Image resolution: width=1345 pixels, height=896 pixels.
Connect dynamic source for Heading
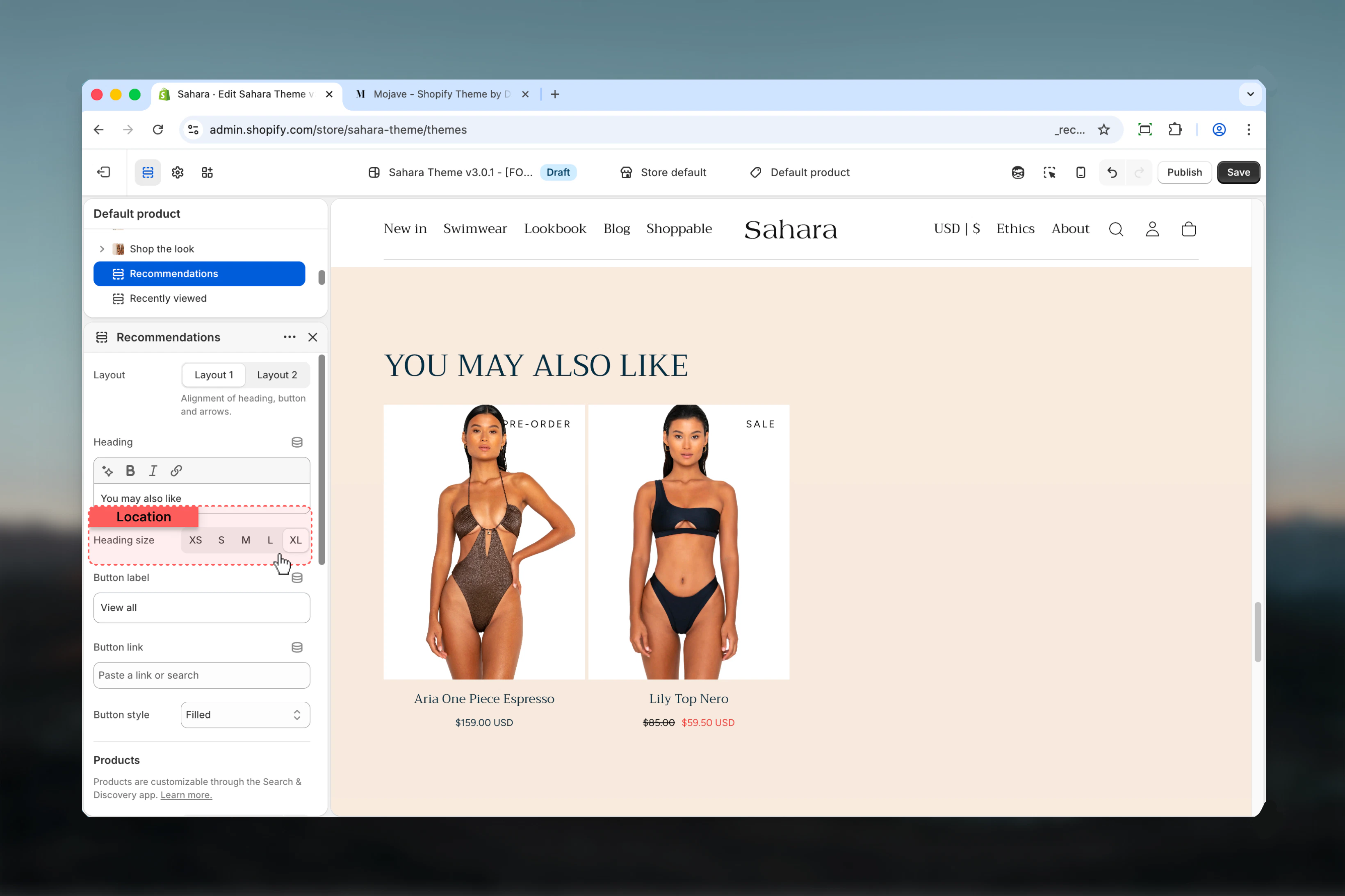(x=296, y=442)
